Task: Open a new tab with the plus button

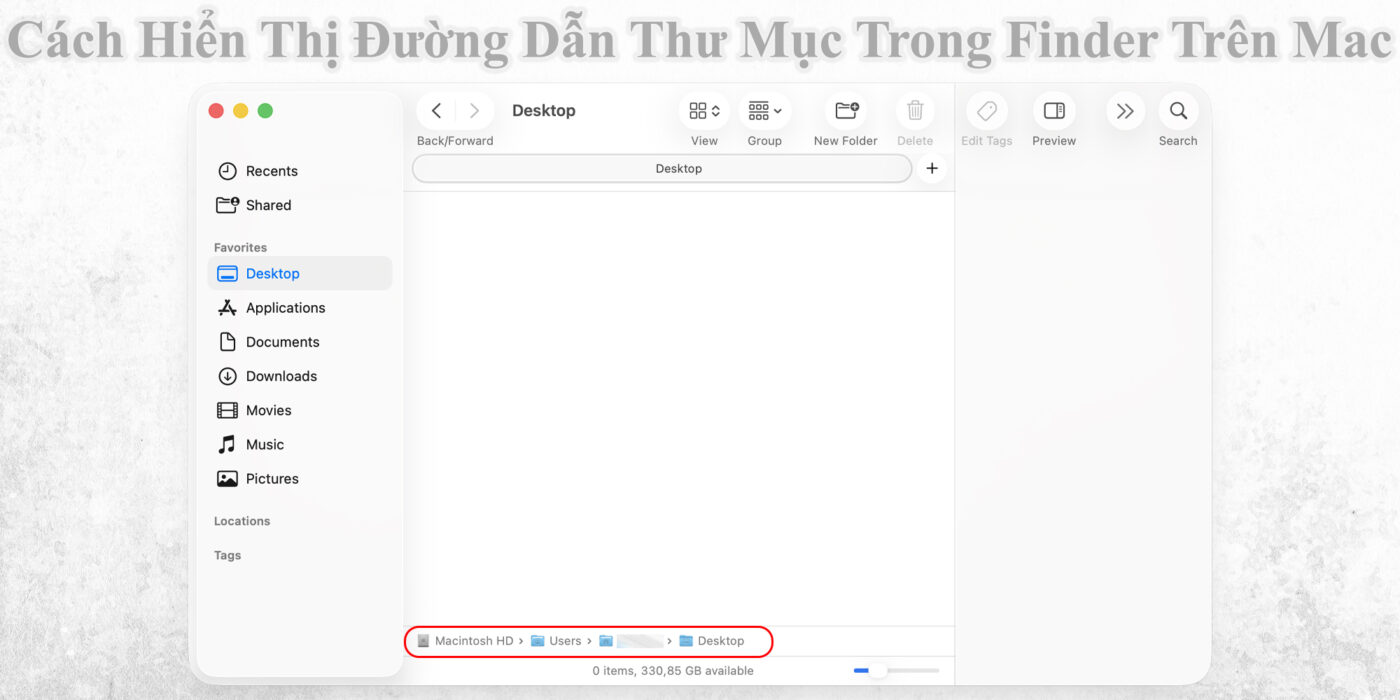Action: [931, 168]
